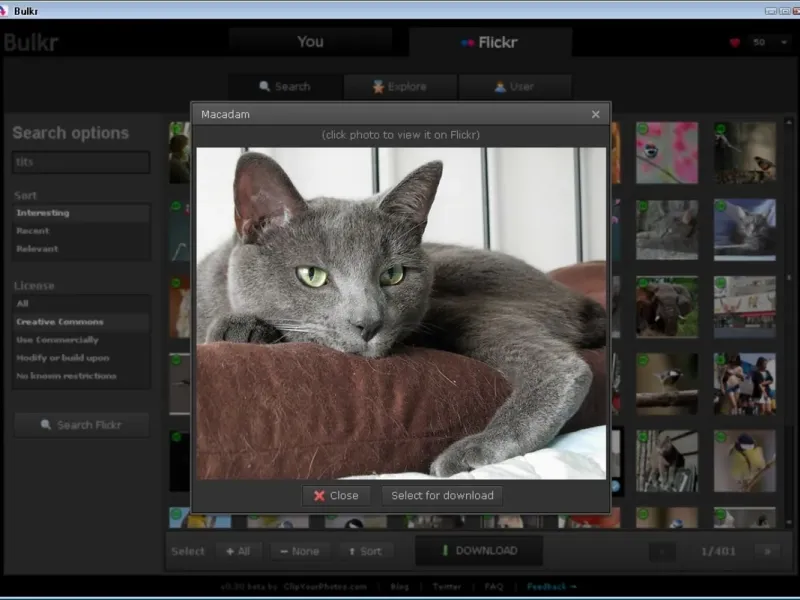Choose the Recent sort option
This screenshot has height=600, width=800.
[x=33, y=231]
